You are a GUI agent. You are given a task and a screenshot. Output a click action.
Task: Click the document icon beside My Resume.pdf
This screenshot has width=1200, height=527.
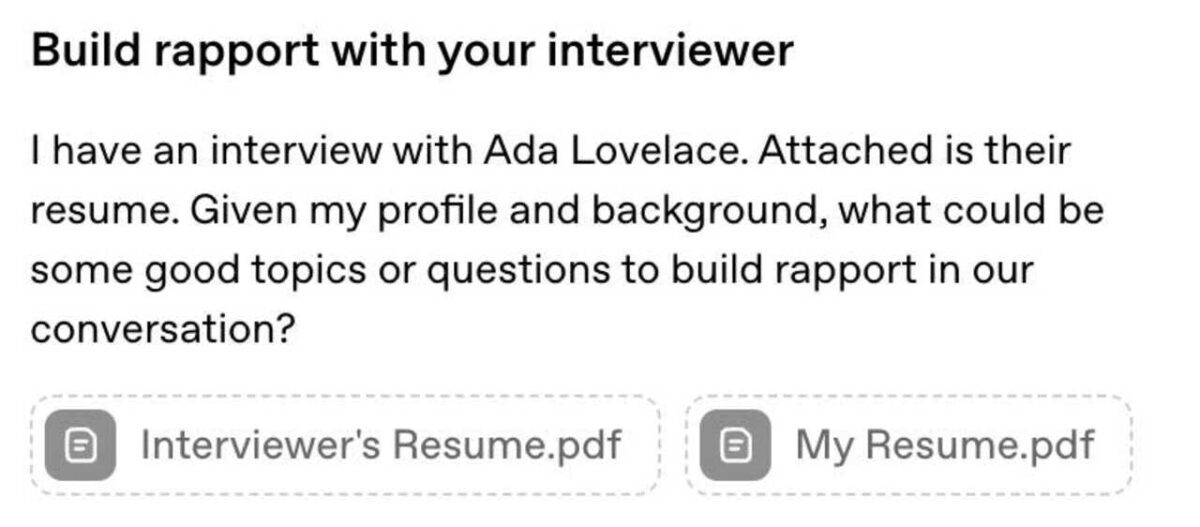point(735,444)
